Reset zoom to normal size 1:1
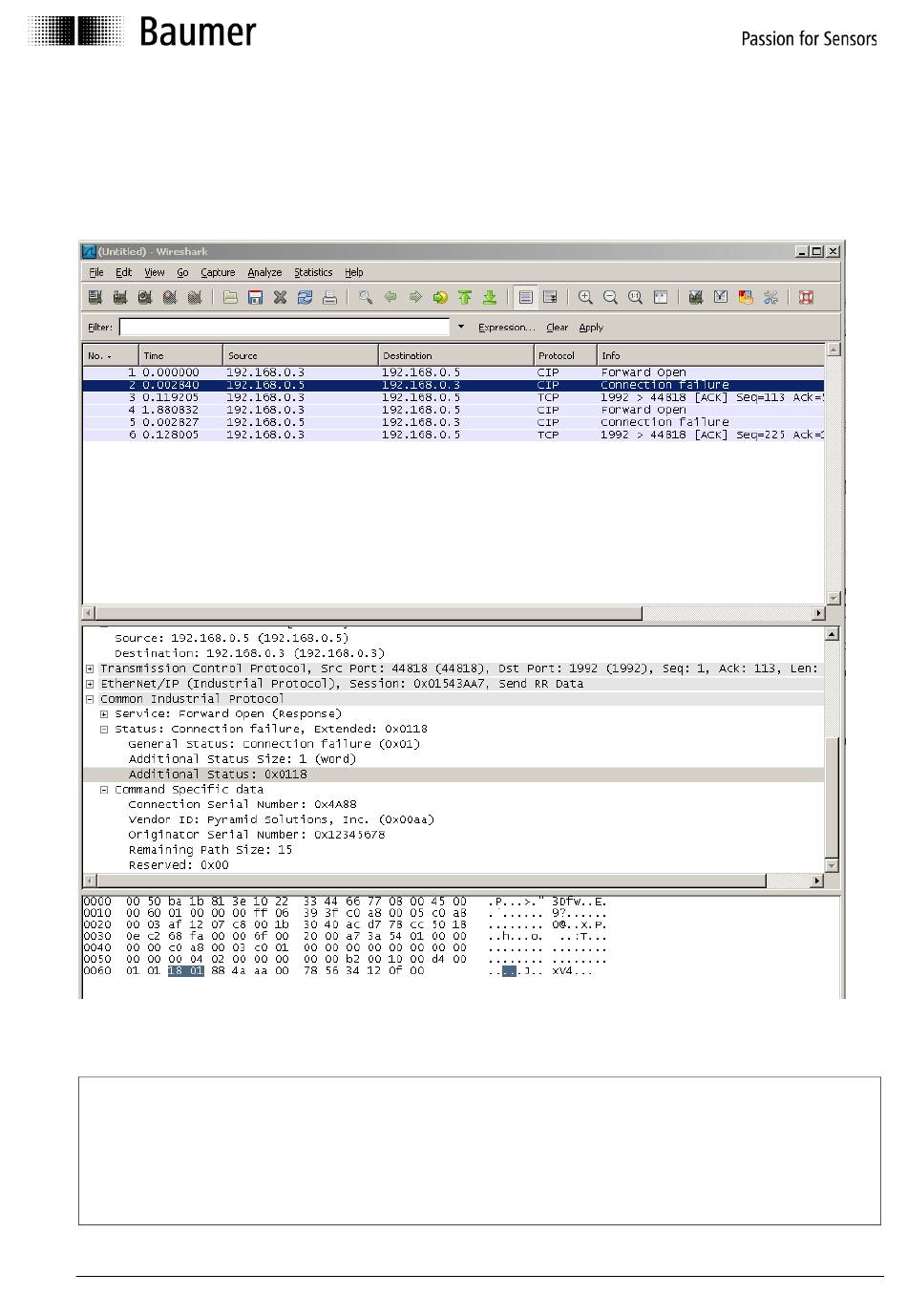The width and height of the screenshot is (907, 1316). coord(636,297)
